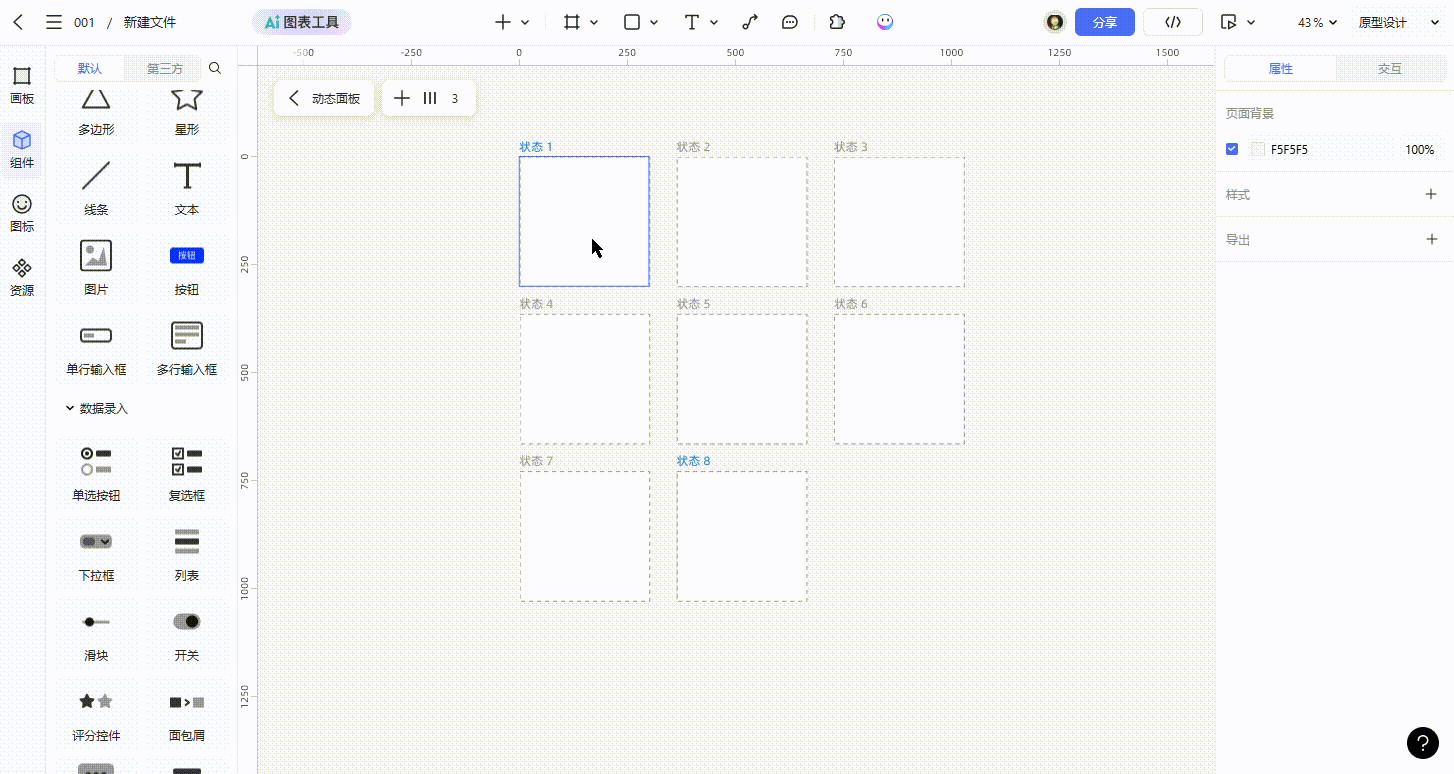Switch to the 第三方 components tab
The image size is (1454, 774).
(x=165, y=68)
